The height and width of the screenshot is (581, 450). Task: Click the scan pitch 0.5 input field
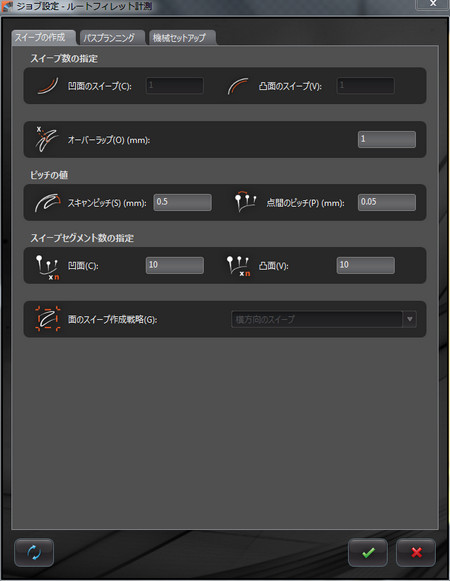[x=182, y=202]
